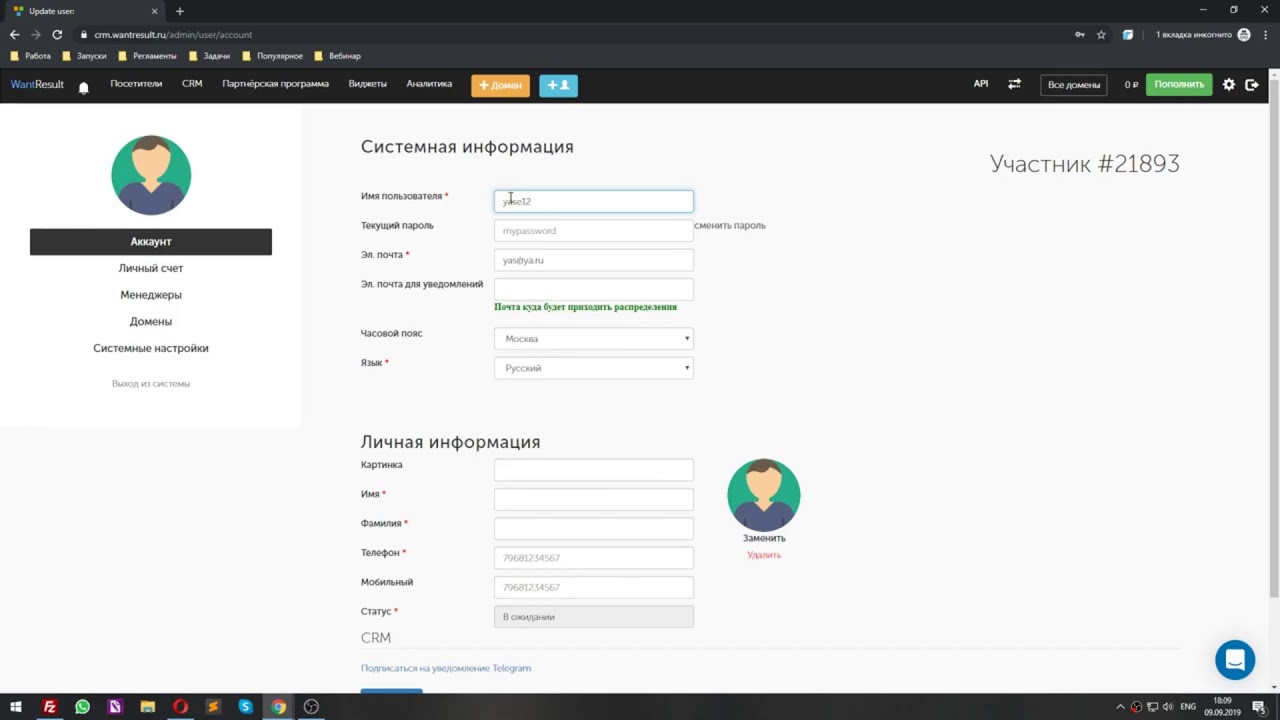Click the browser back arrow
Image resolution: width=1280 pixels, height=720 pixels.
pos(14,35)
